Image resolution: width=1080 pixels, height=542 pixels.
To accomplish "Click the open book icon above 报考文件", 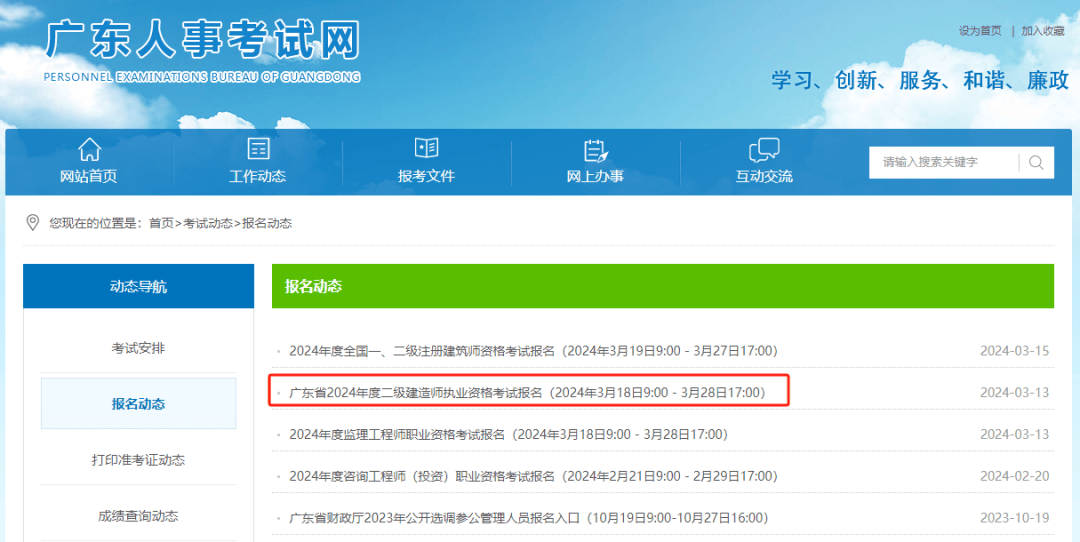I will point(426,148).
